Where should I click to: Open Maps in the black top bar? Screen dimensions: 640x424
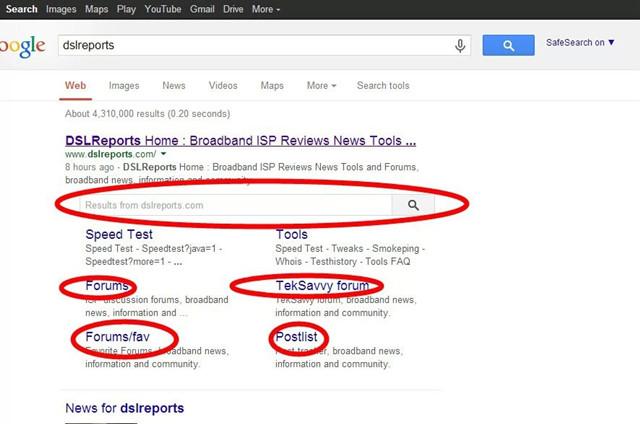tap(96, 9)
